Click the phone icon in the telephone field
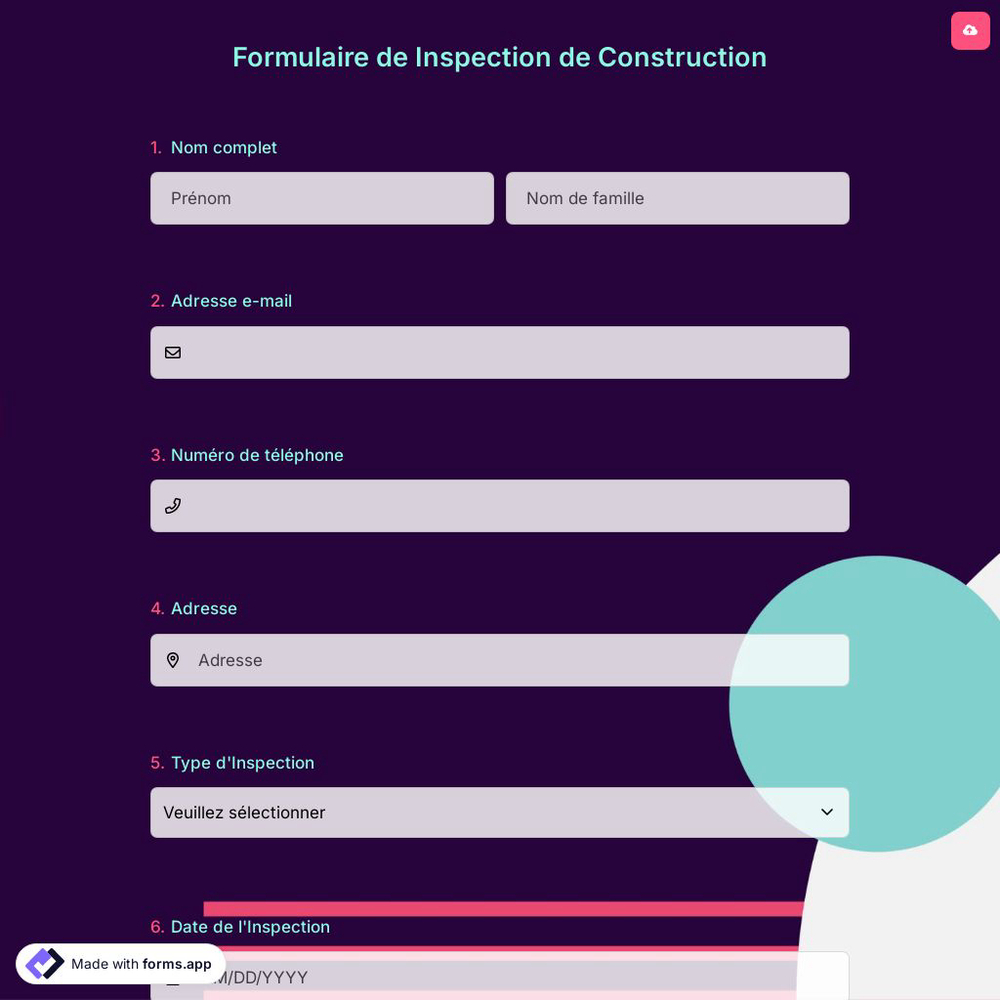 tap(173, 505)
